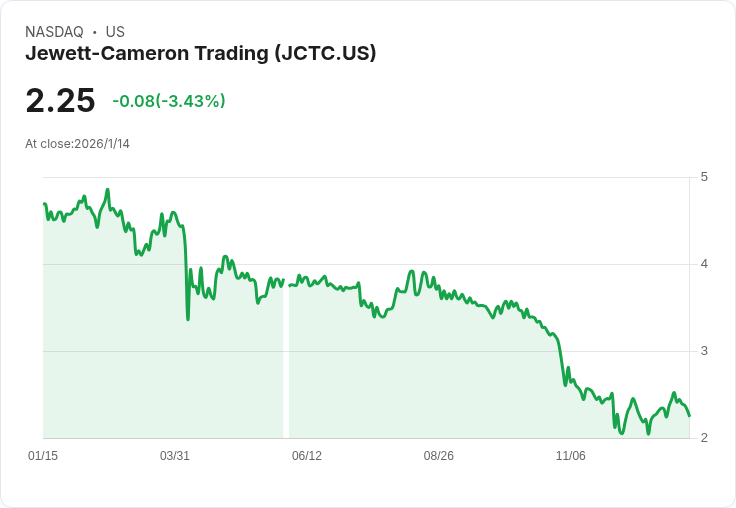The image size is (736, 508).
Task: Click the y-axis label 2
Action: click(705, 438)
